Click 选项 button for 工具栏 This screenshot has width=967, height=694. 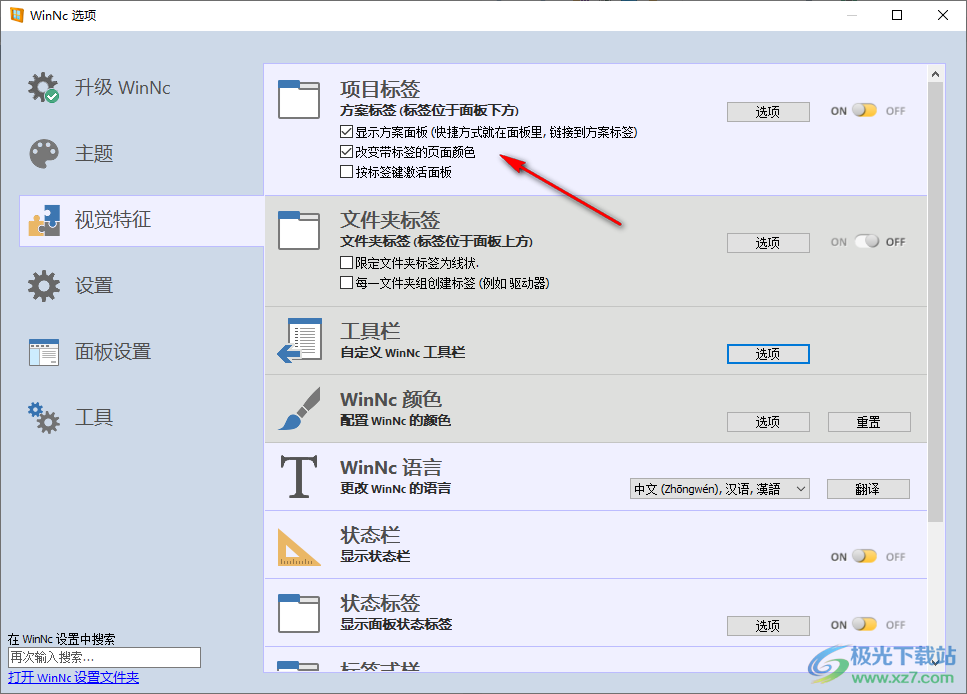coord(768,354)
